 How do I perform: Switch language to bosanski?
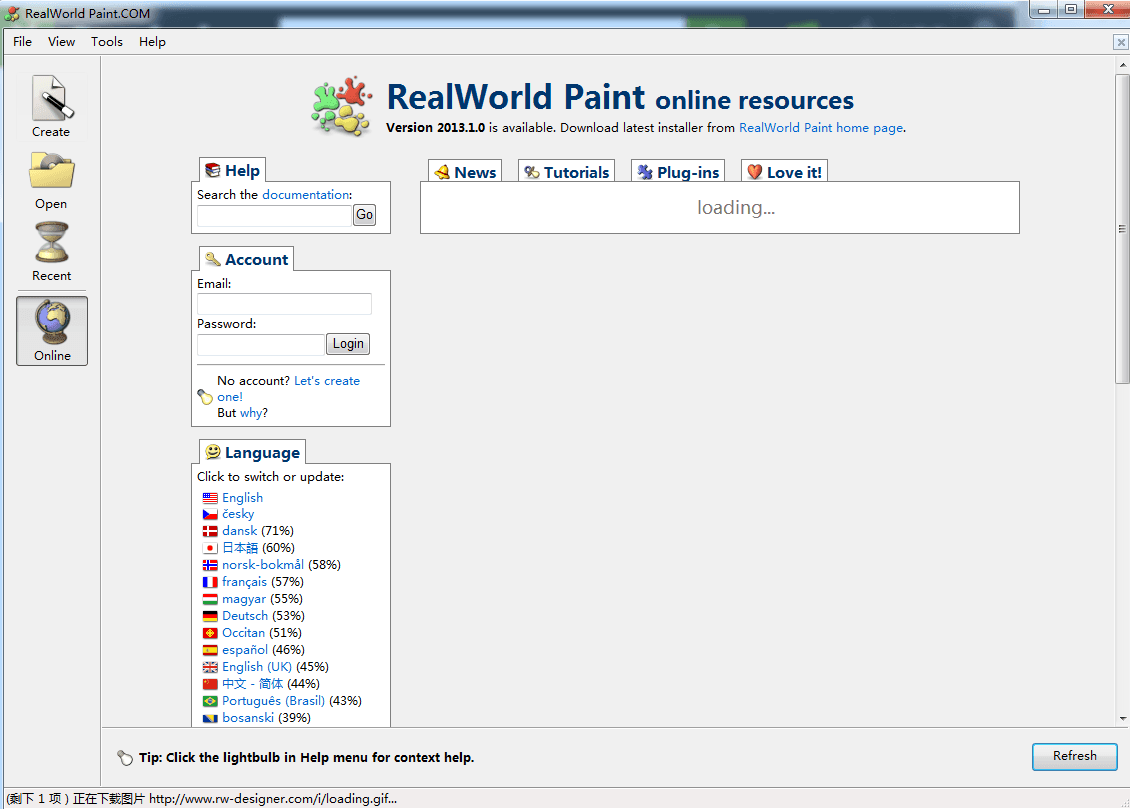tap(248, 718)
